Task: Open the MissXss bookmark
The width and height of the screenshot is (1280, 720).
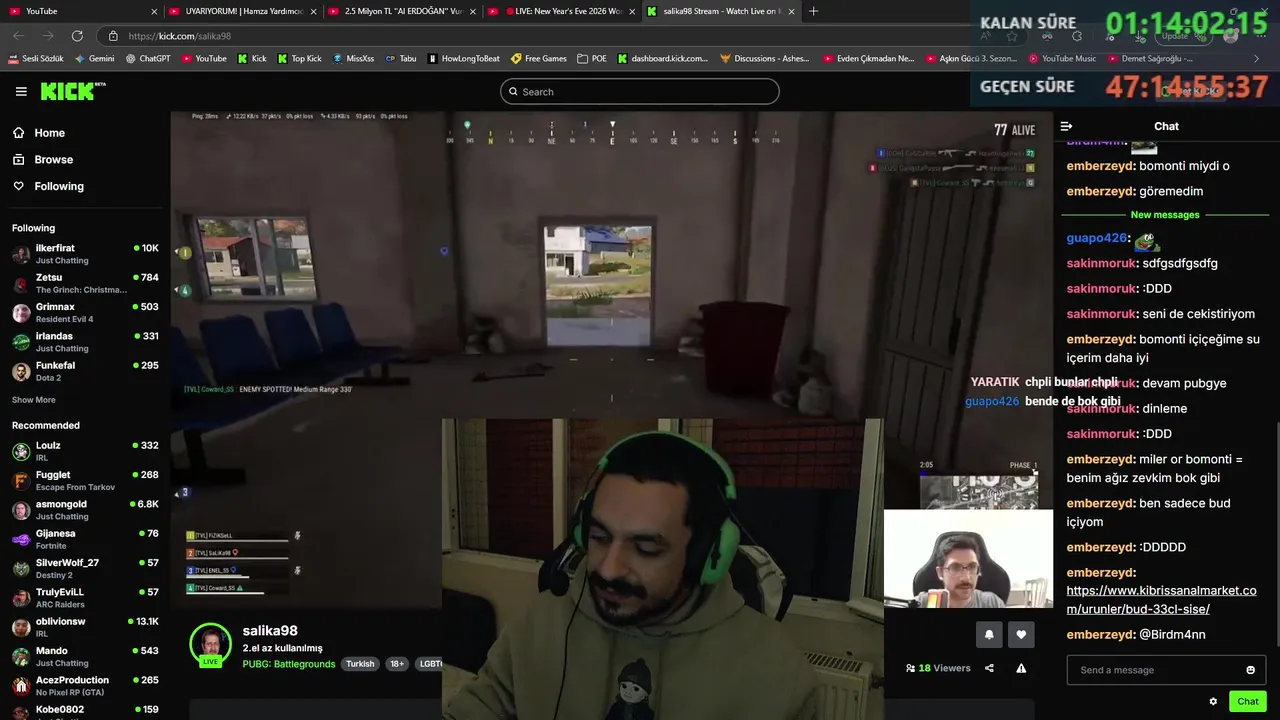Action: [x=353, y=58]
